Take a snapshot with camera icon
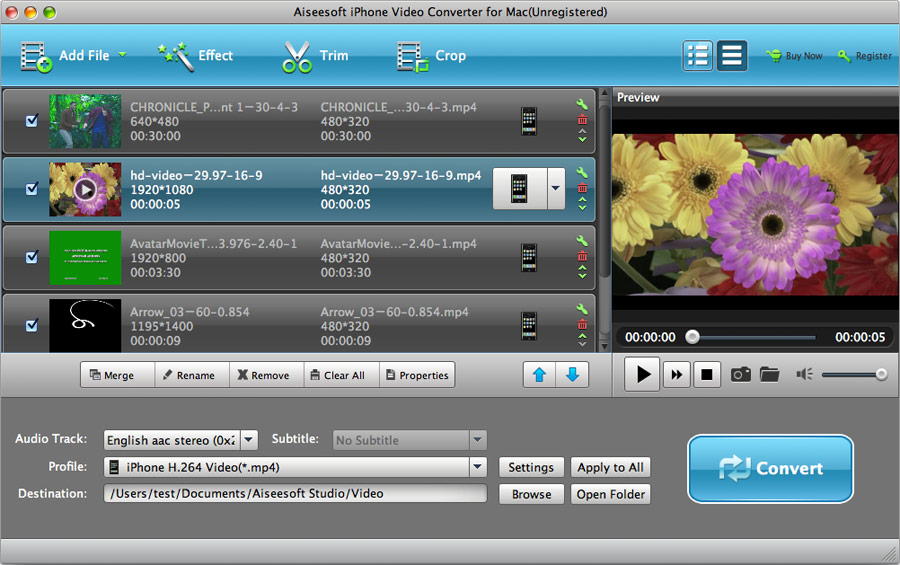The image size is (900, 565). [740, 375]
